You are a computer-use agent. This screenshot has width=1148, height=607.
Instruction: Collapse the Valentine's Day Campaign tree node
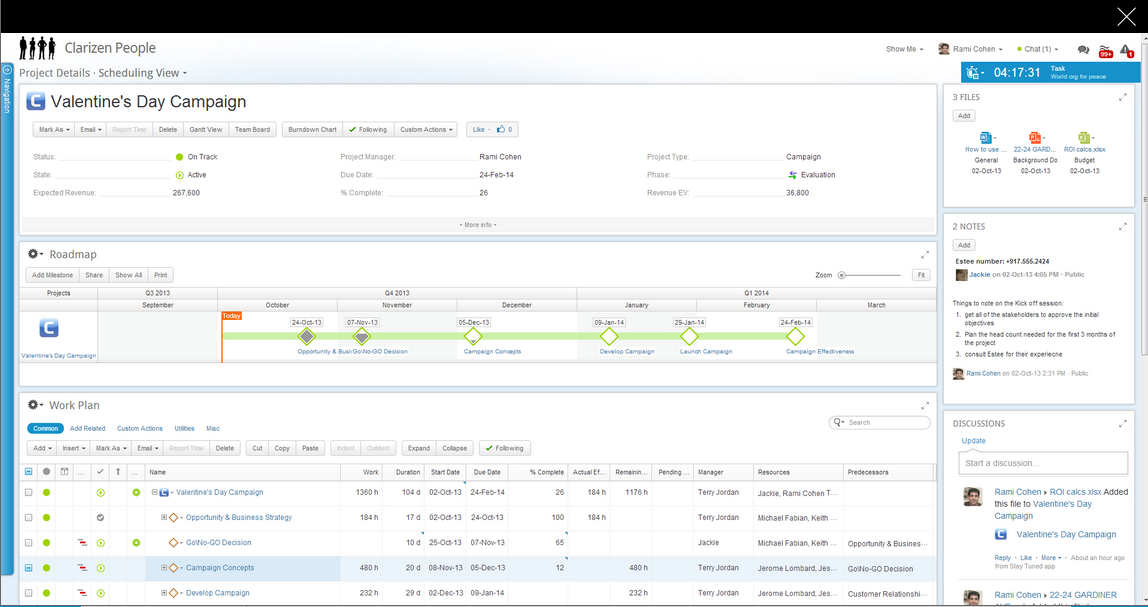(154, 493)
